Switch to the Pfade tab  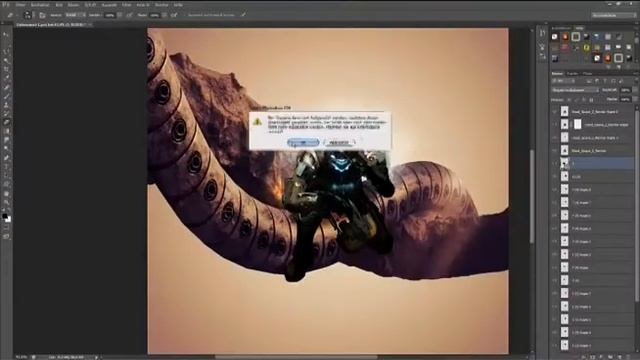coord(588,73)
